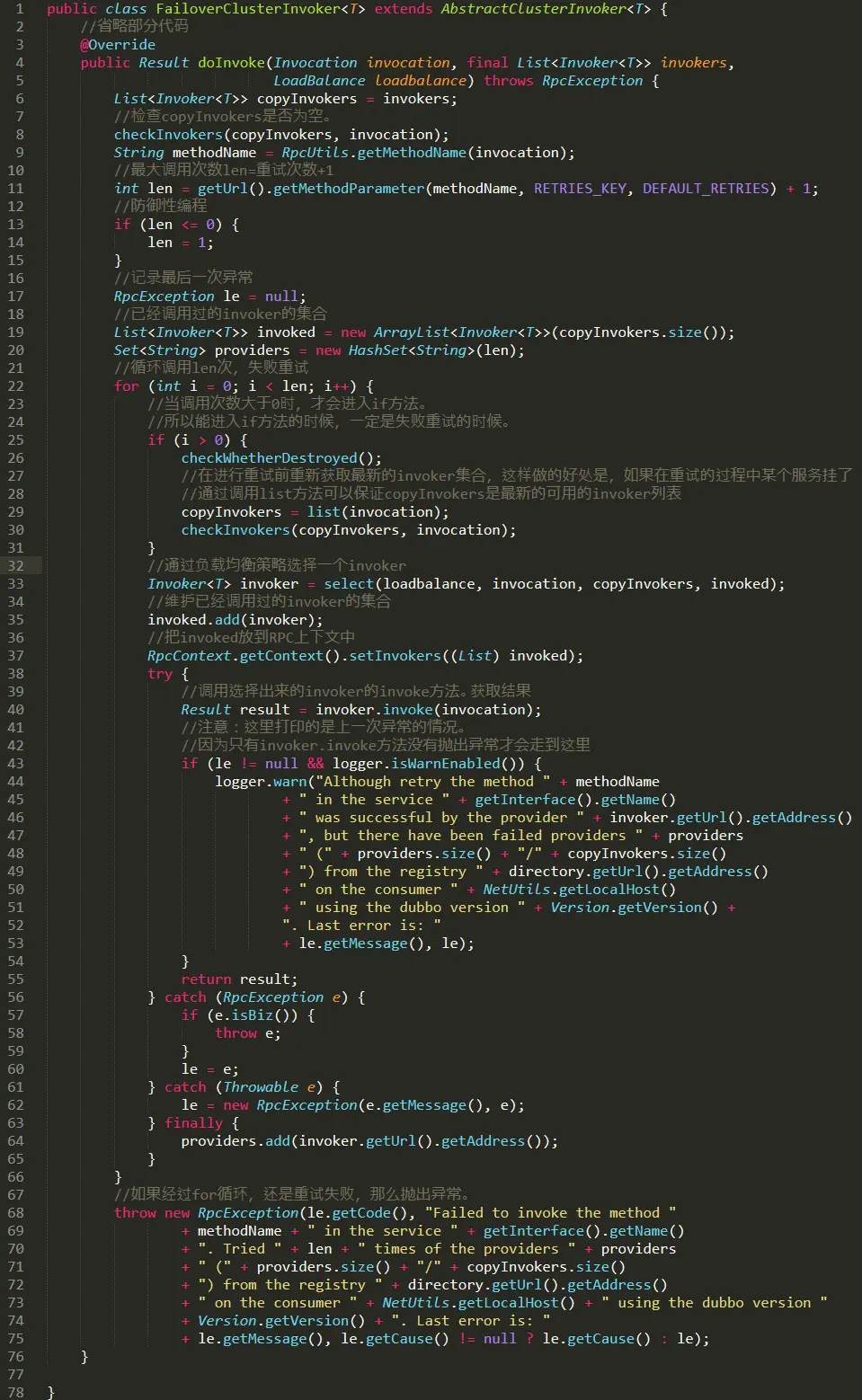Click 'le = e;' on line 60

coord(210,1069)
